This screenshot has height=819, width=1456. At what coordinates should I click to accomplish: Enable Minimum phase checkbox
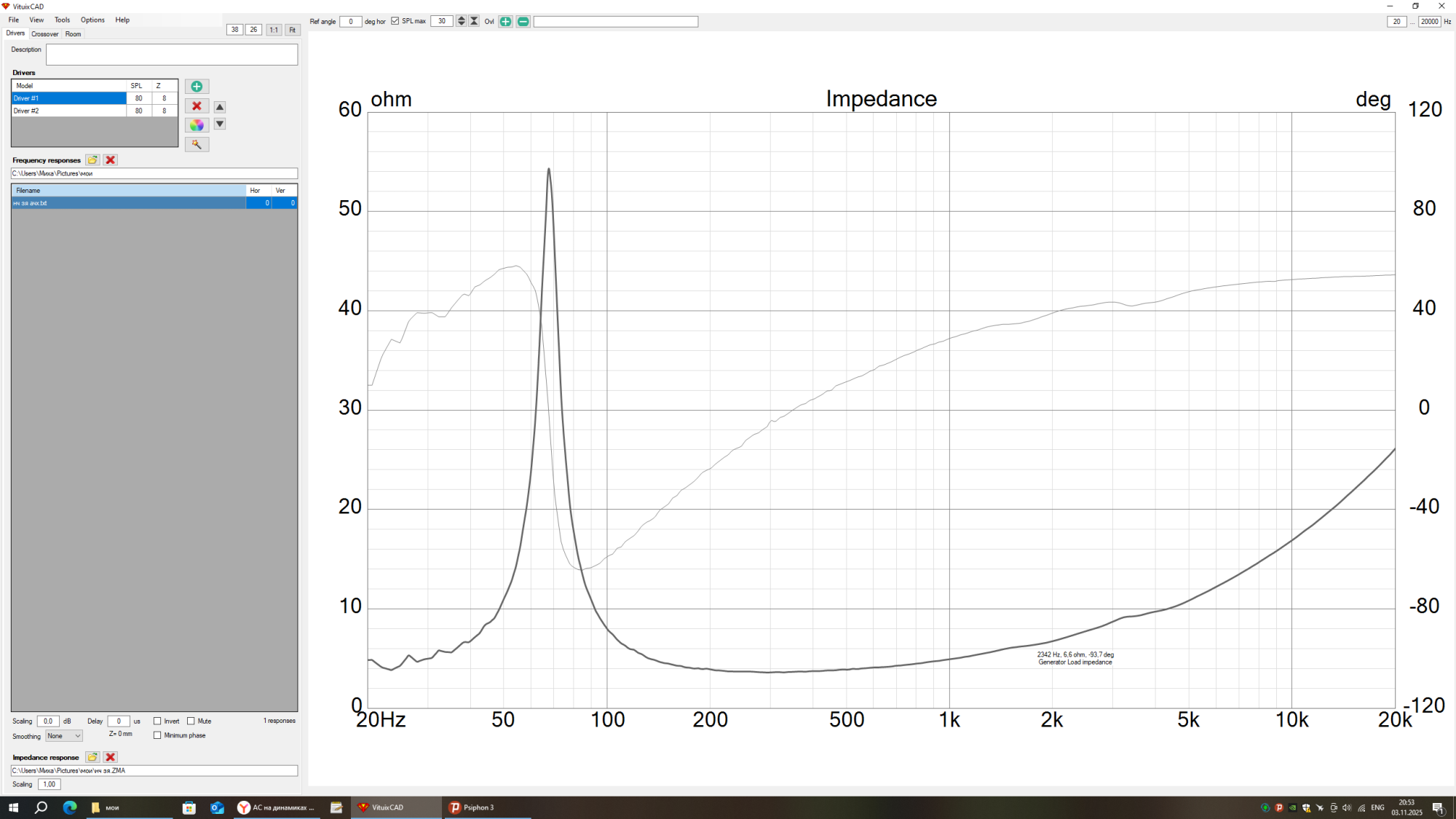tap(157, 735)
